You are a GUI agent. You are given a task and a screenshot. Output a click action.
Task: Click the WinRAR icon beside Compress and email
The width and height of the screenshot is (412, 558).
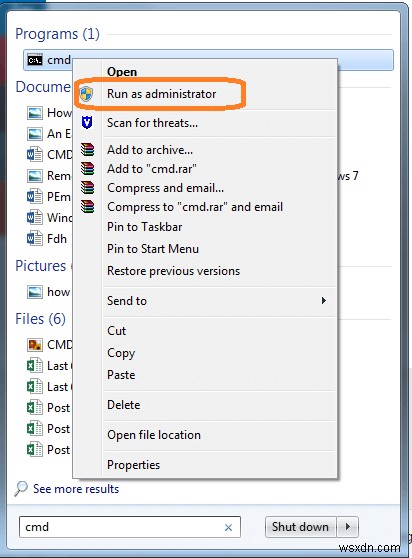coord(88,188)
